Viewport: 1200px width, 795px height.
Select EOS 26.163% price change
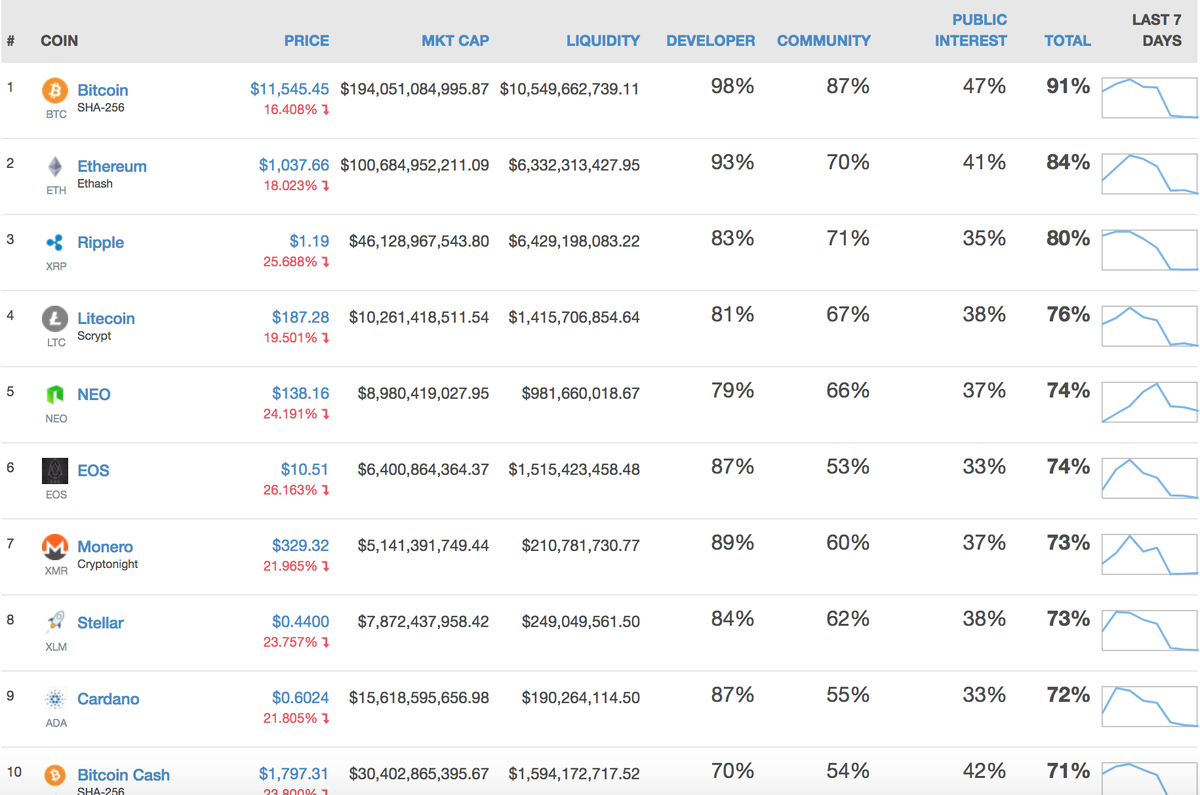[x=296, y=490]
